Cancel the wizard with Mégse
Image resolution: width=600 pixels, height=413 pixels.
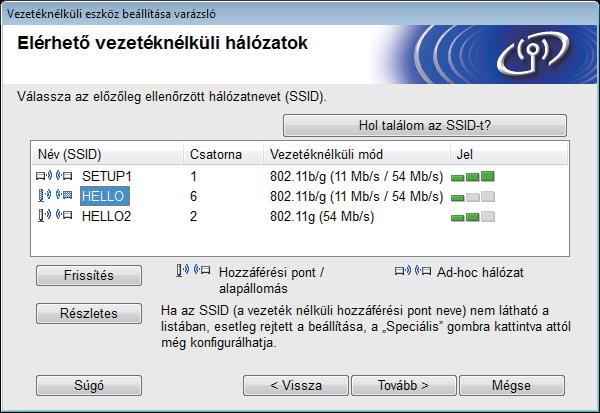(x=512, y=385)
